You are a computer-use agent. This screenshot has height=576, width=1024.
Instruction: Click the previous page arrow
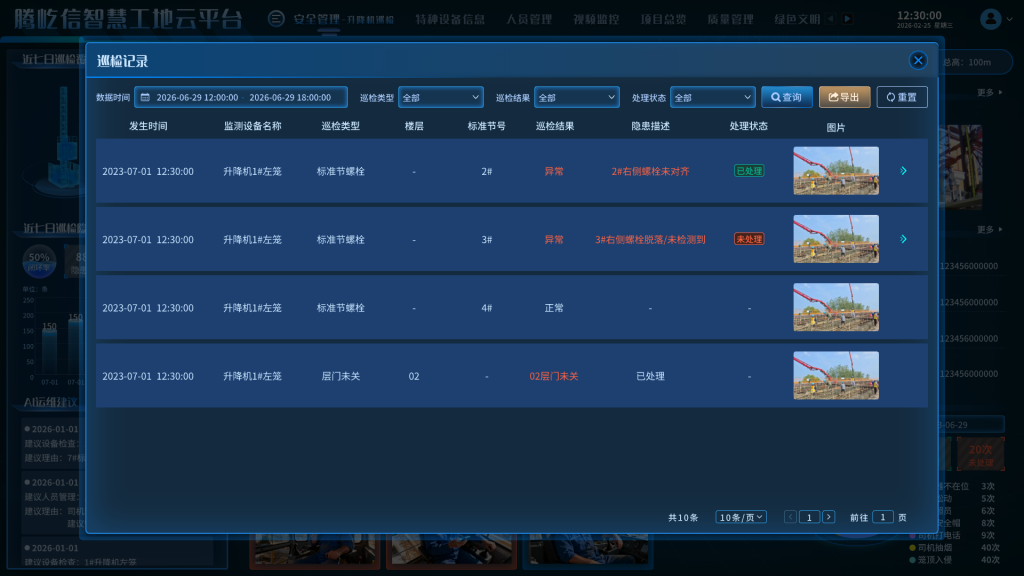click(x=791, y=517)
